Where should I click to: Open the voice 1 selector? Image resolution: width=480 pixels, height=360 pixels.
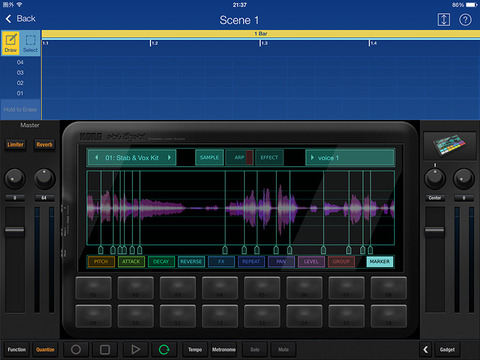350,158
